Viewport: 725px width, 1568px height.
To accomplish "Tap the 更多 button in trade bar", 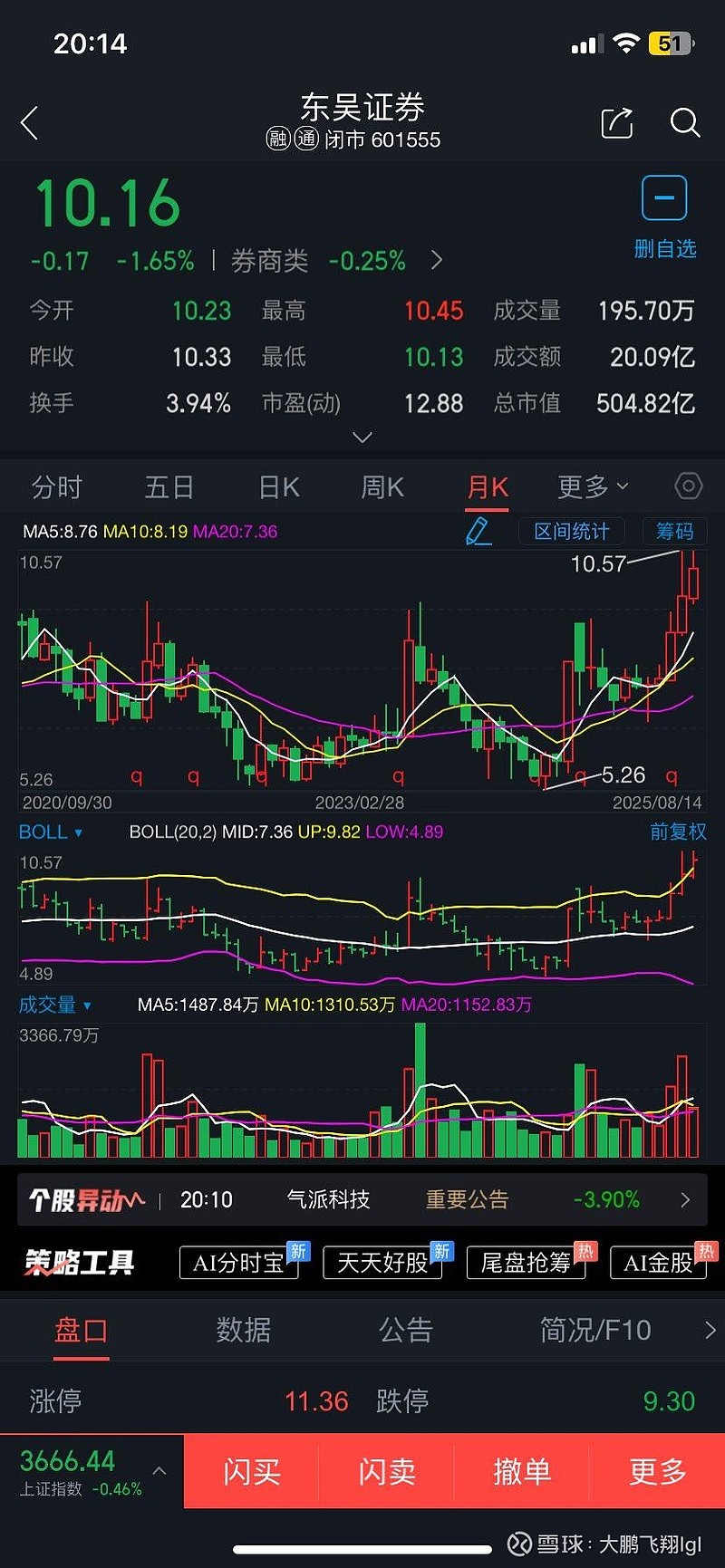I will (x=658, y=1471).
